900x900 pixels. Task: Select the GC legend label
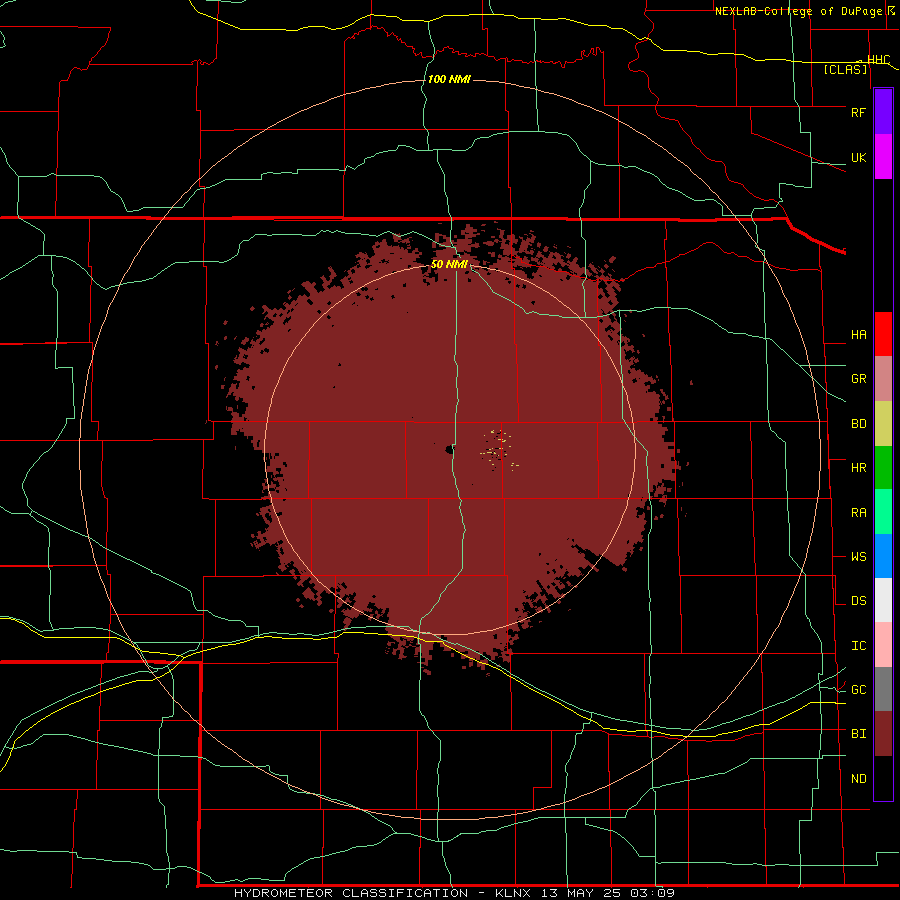[858, 690]
